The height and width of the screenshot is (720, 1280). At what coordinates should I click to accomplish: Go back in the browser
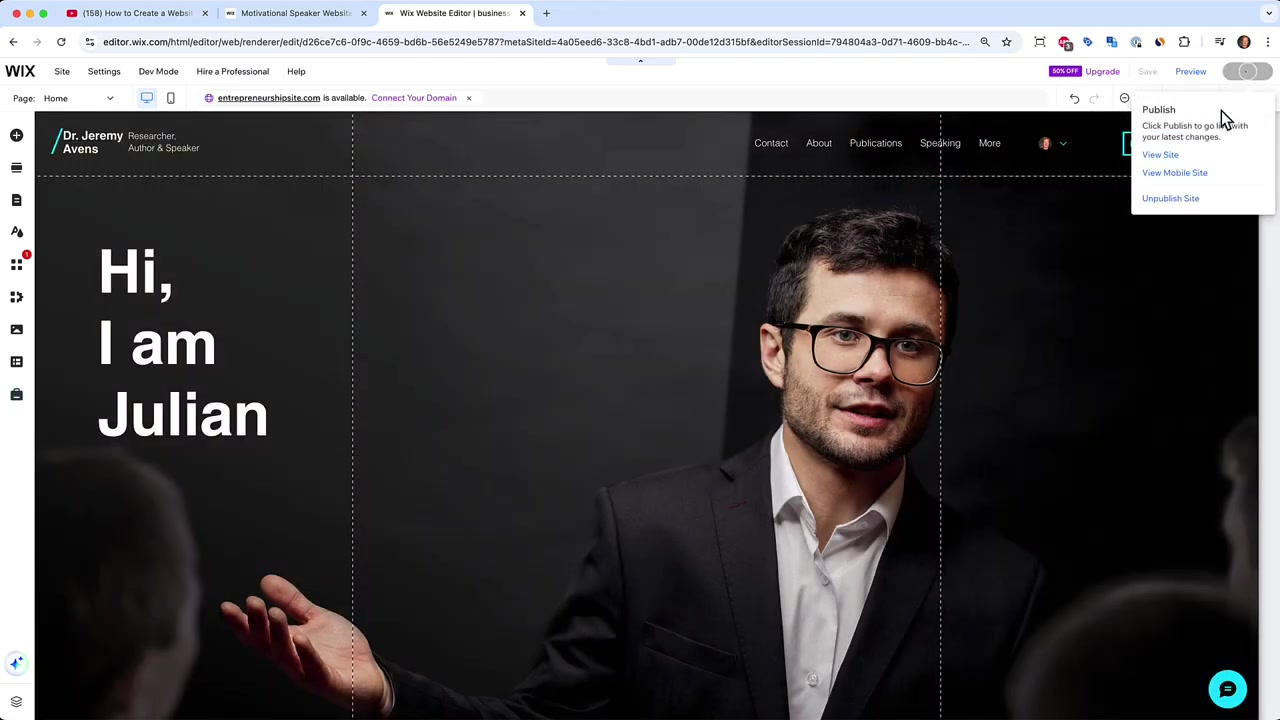click(x=13, y=42)
